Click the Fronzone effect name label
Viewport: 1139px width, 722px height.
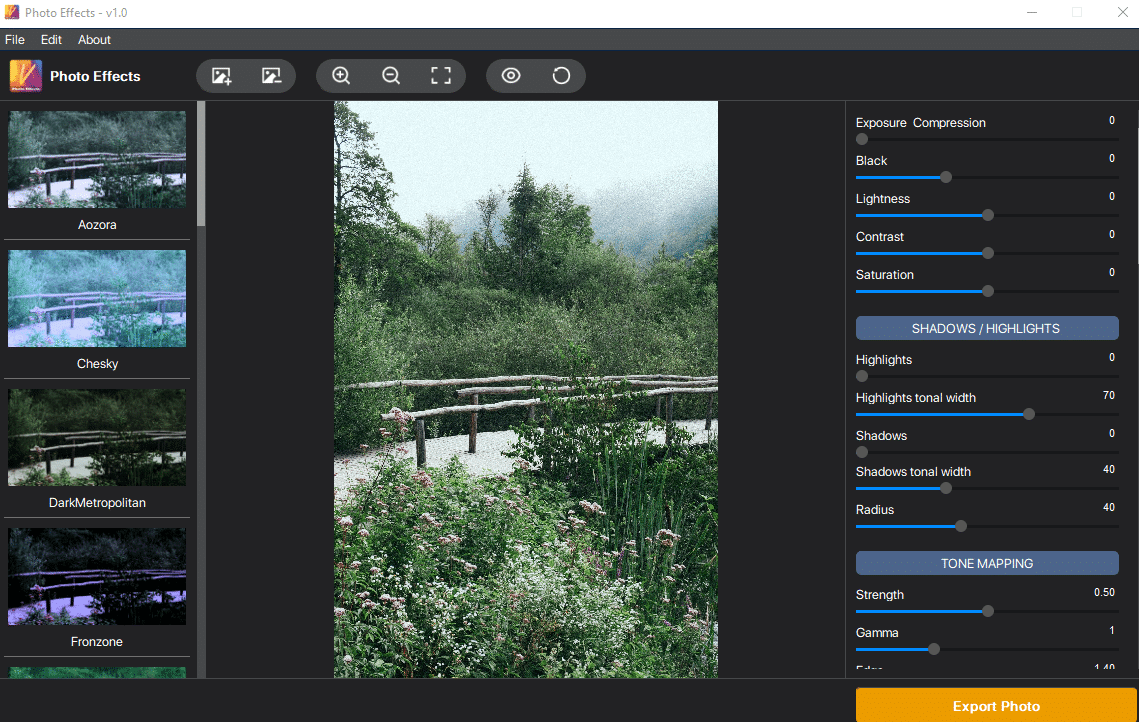(97, 641)
